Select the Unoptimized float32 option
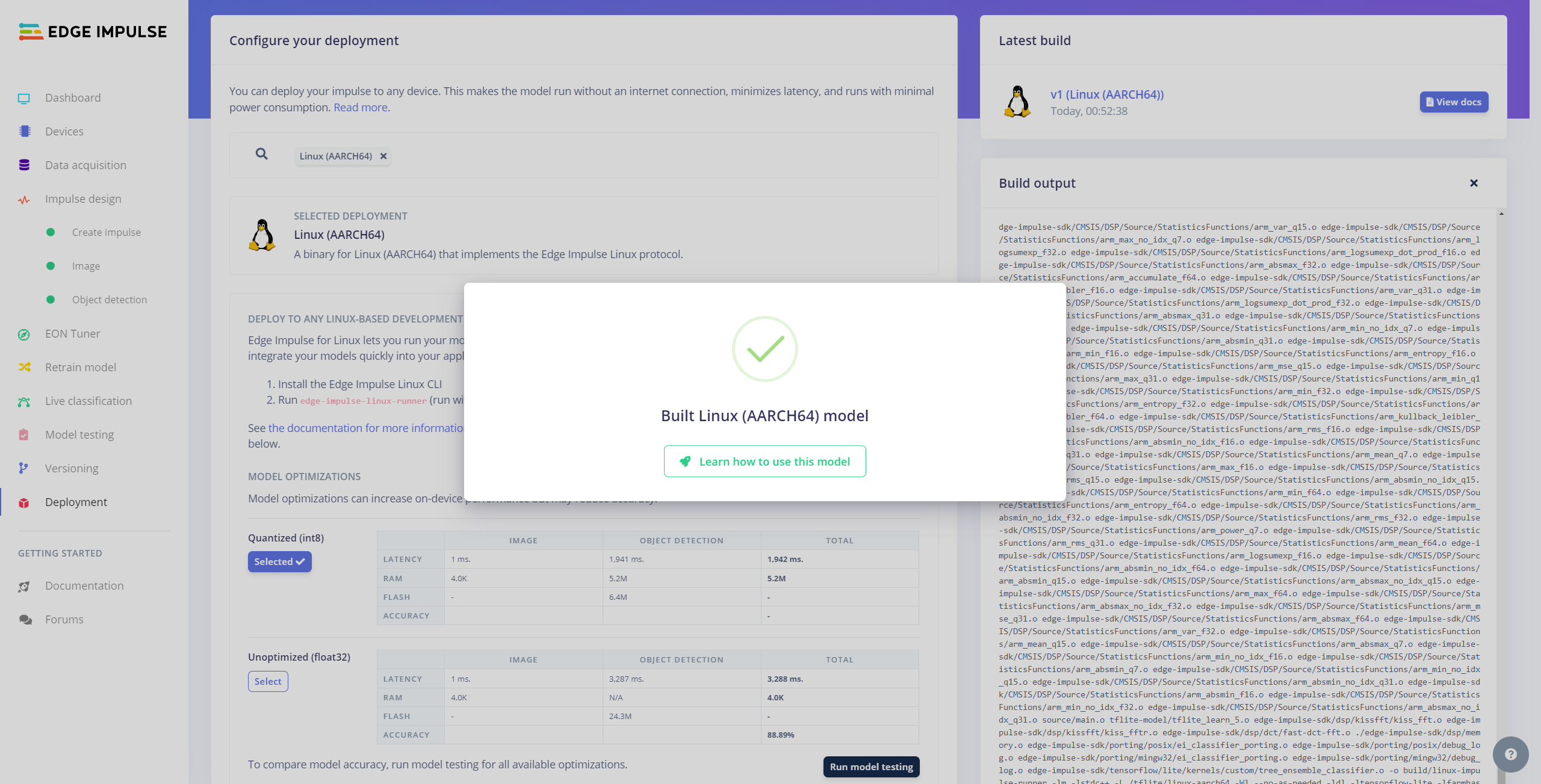1541x784 pixels. [x=268, y=681]
